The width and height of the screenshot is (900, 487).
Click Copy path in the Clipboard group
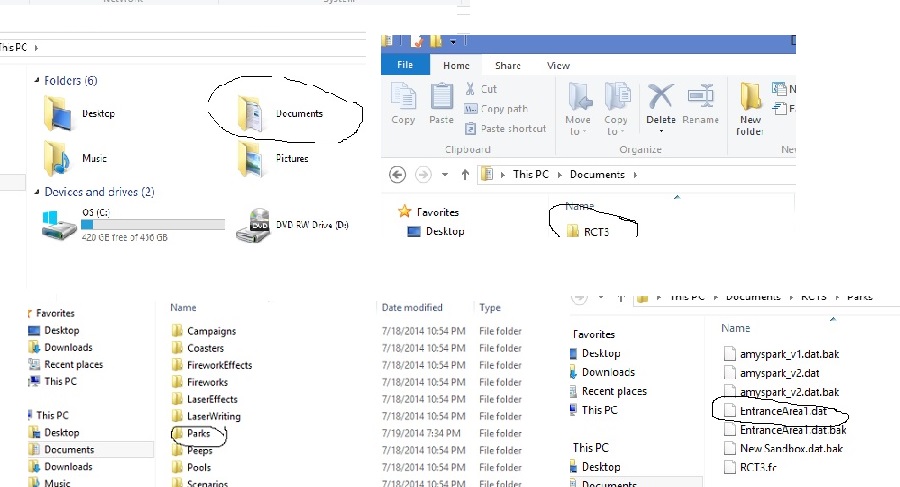pyautogui.click(x=503, y=109)
